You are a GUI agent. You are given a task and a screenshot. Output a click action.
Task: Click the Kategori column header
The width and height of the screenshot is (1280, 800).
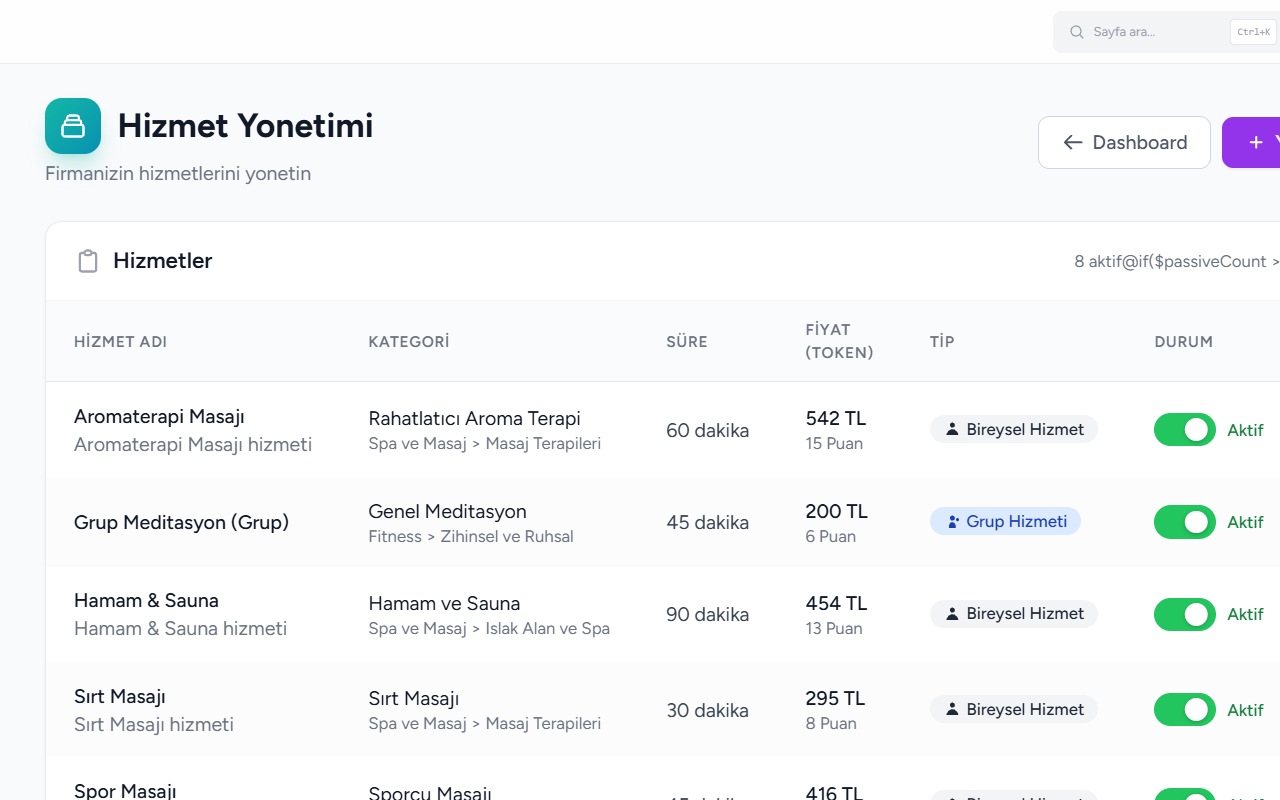[x=409, y=342]
